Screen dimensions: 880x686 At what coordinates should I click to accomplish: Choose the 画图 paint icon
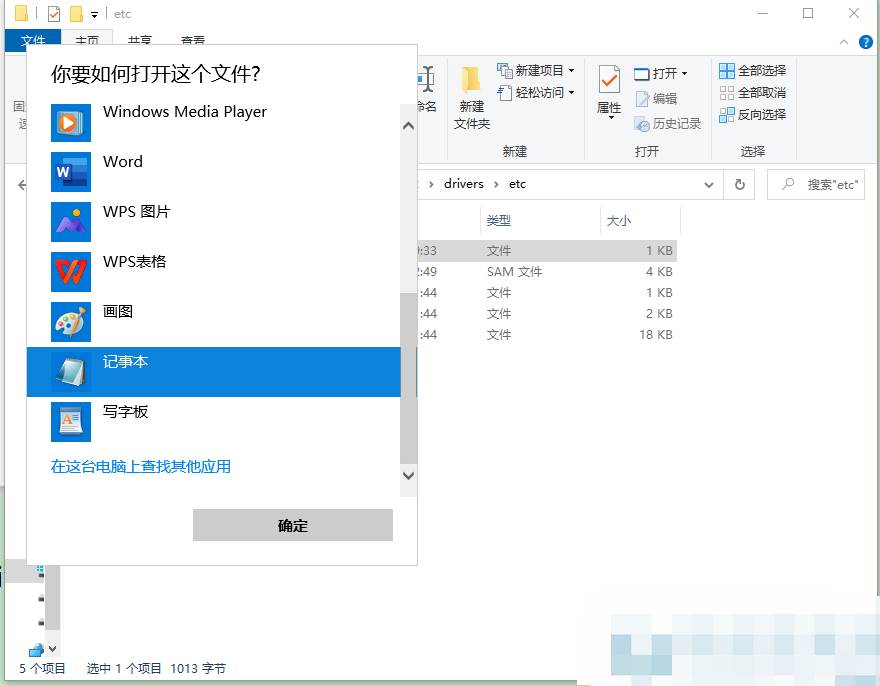pos(71,322)
